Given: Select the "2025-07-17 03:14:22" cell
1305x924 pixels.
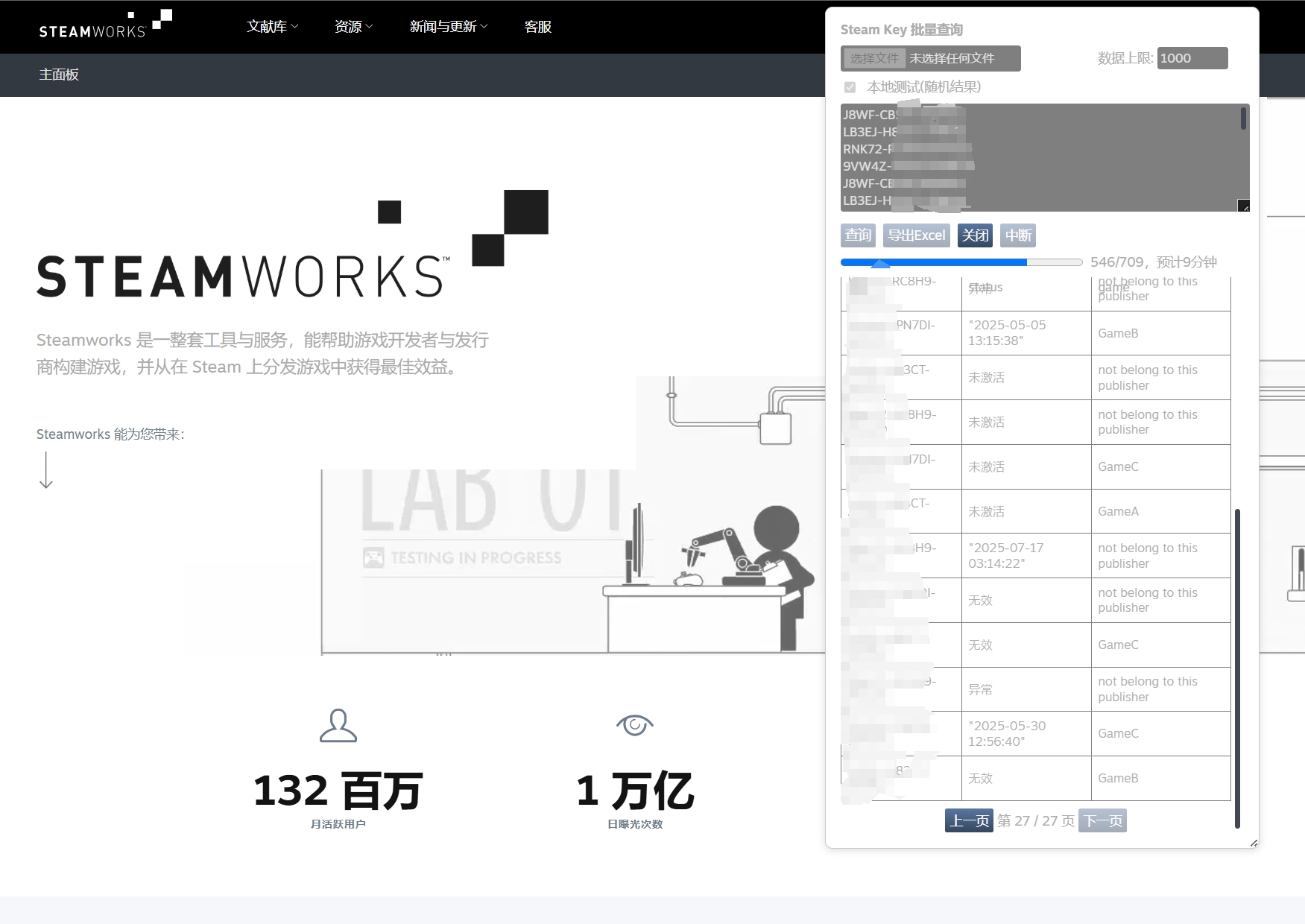Looking at the screenshot, I should click(x=1026, y=556).
